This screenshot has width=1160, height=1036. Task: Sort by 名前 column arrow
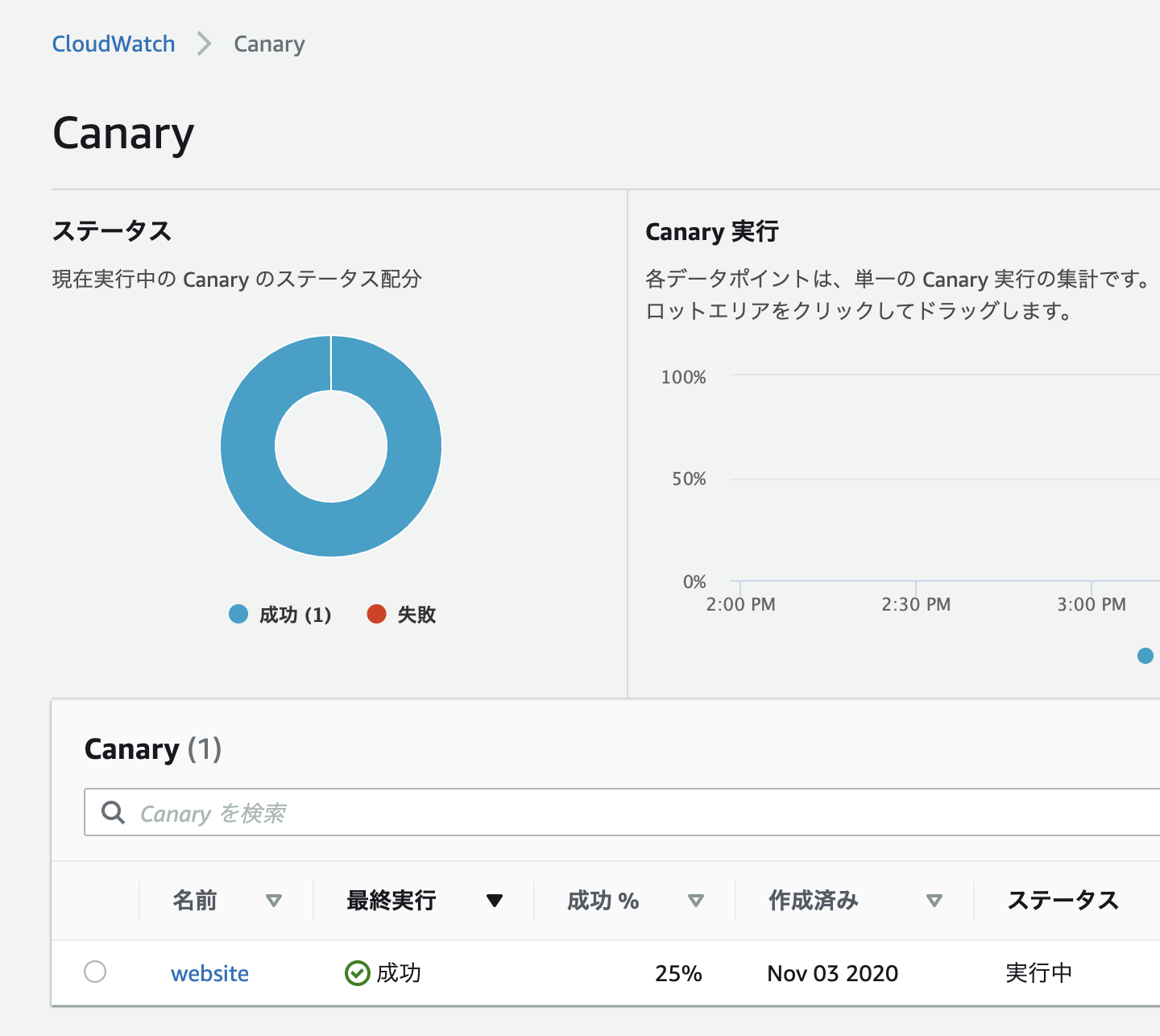[x=274, y=901]
